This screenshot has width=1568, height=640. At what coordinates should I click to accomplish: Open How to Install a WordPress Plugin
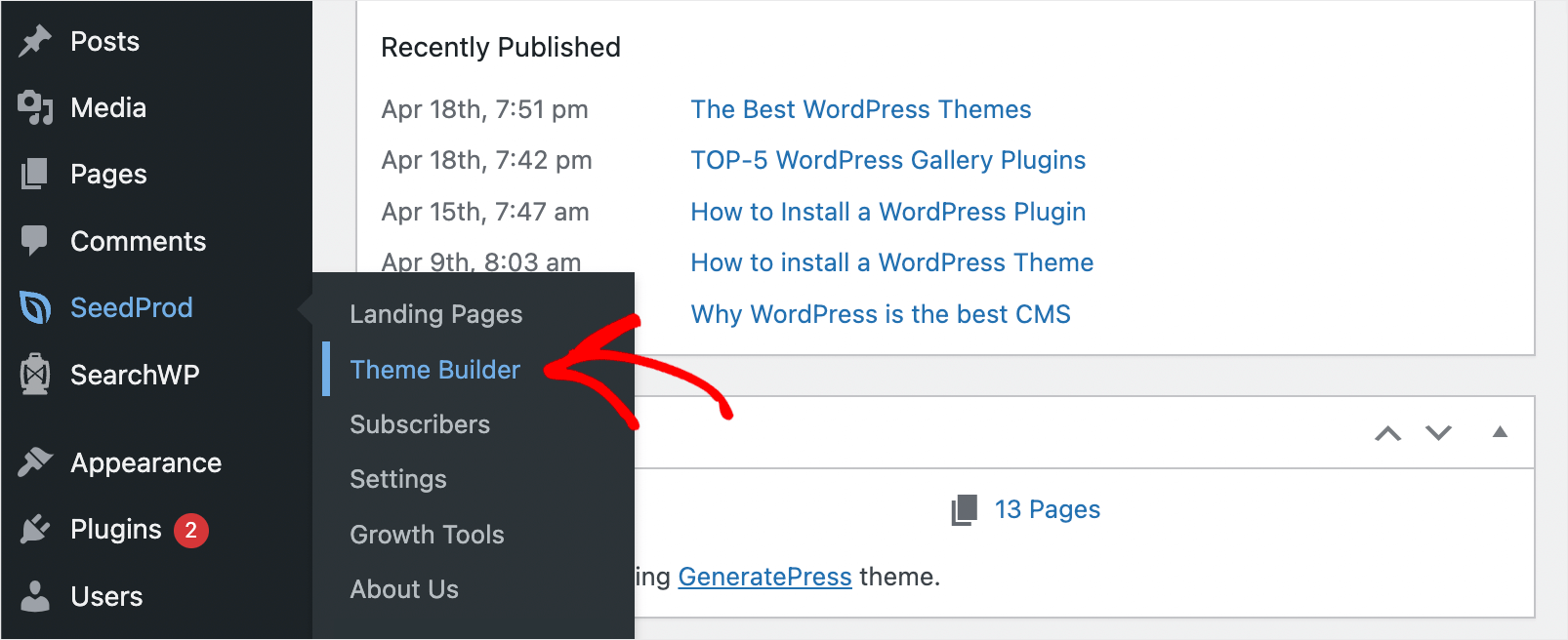point(888,212)
